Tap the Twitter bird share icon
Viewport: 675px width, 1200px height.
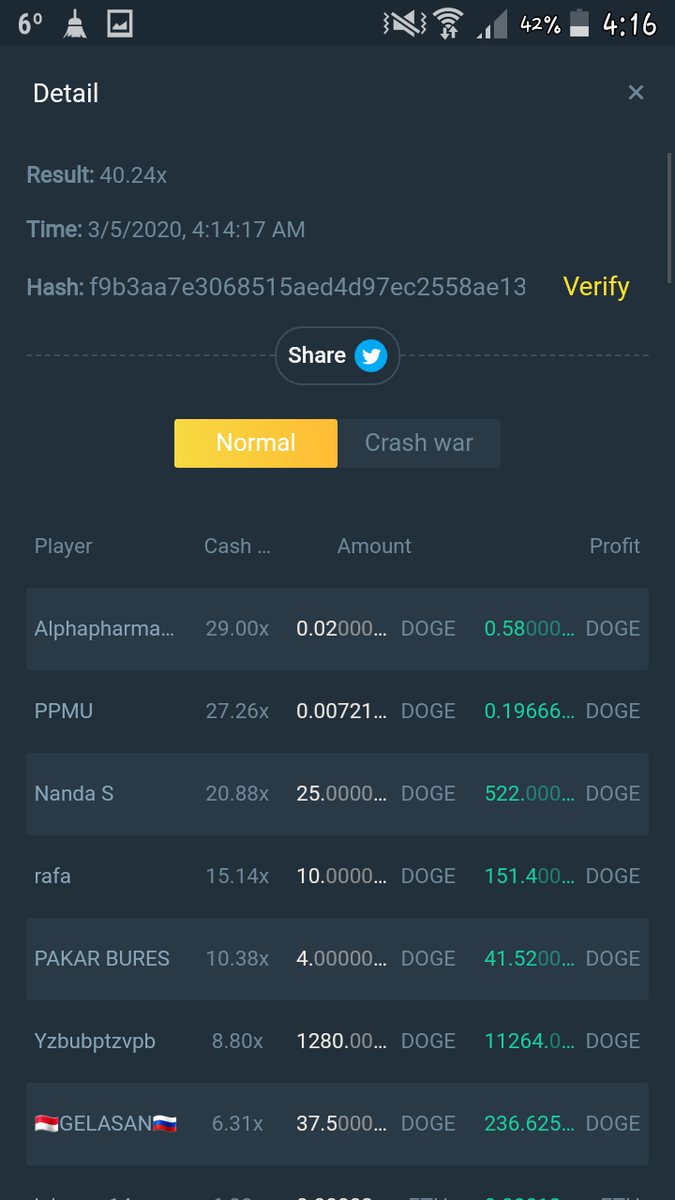[371, 356]
